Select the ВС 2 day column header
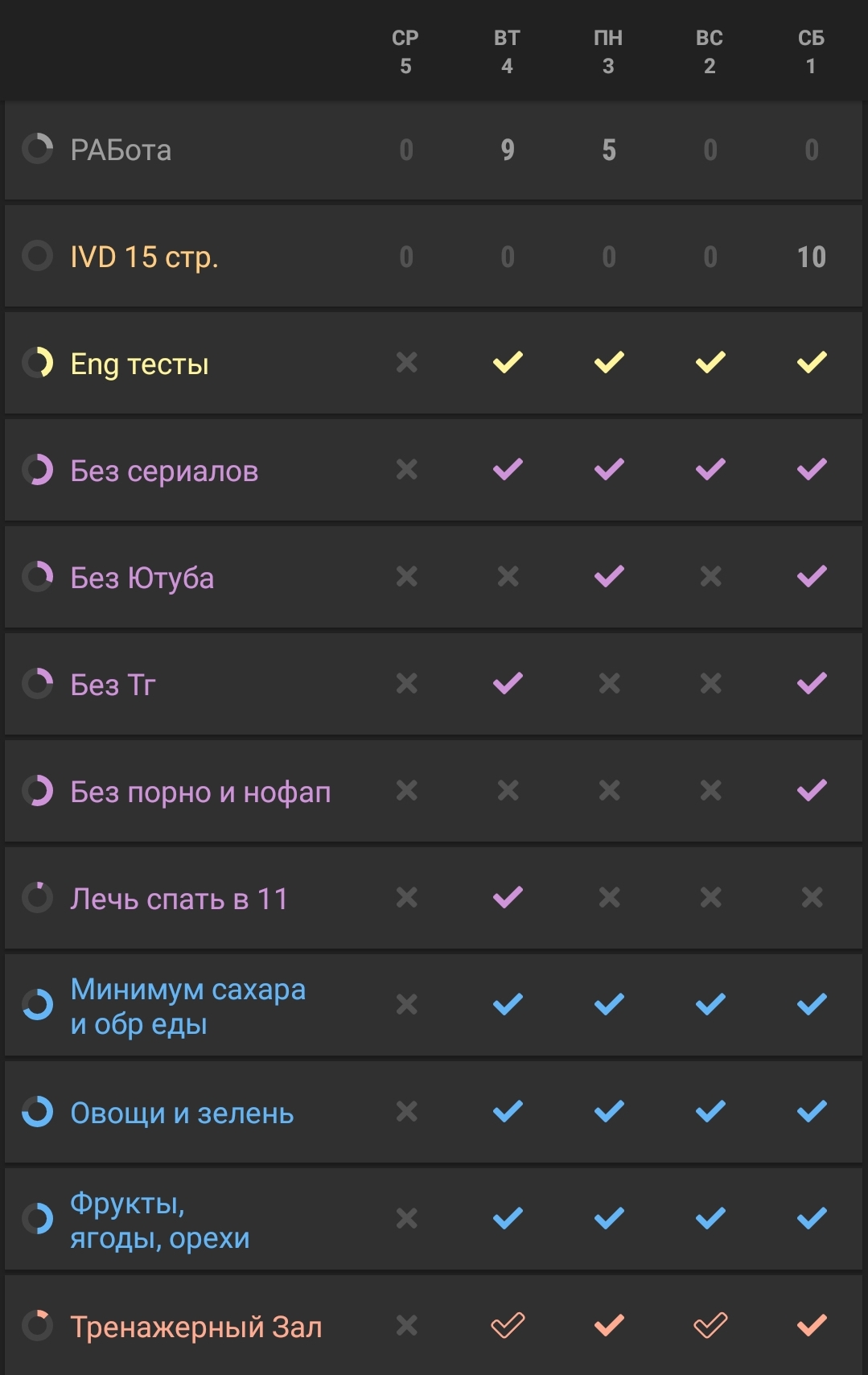 [x=710, y=51]
